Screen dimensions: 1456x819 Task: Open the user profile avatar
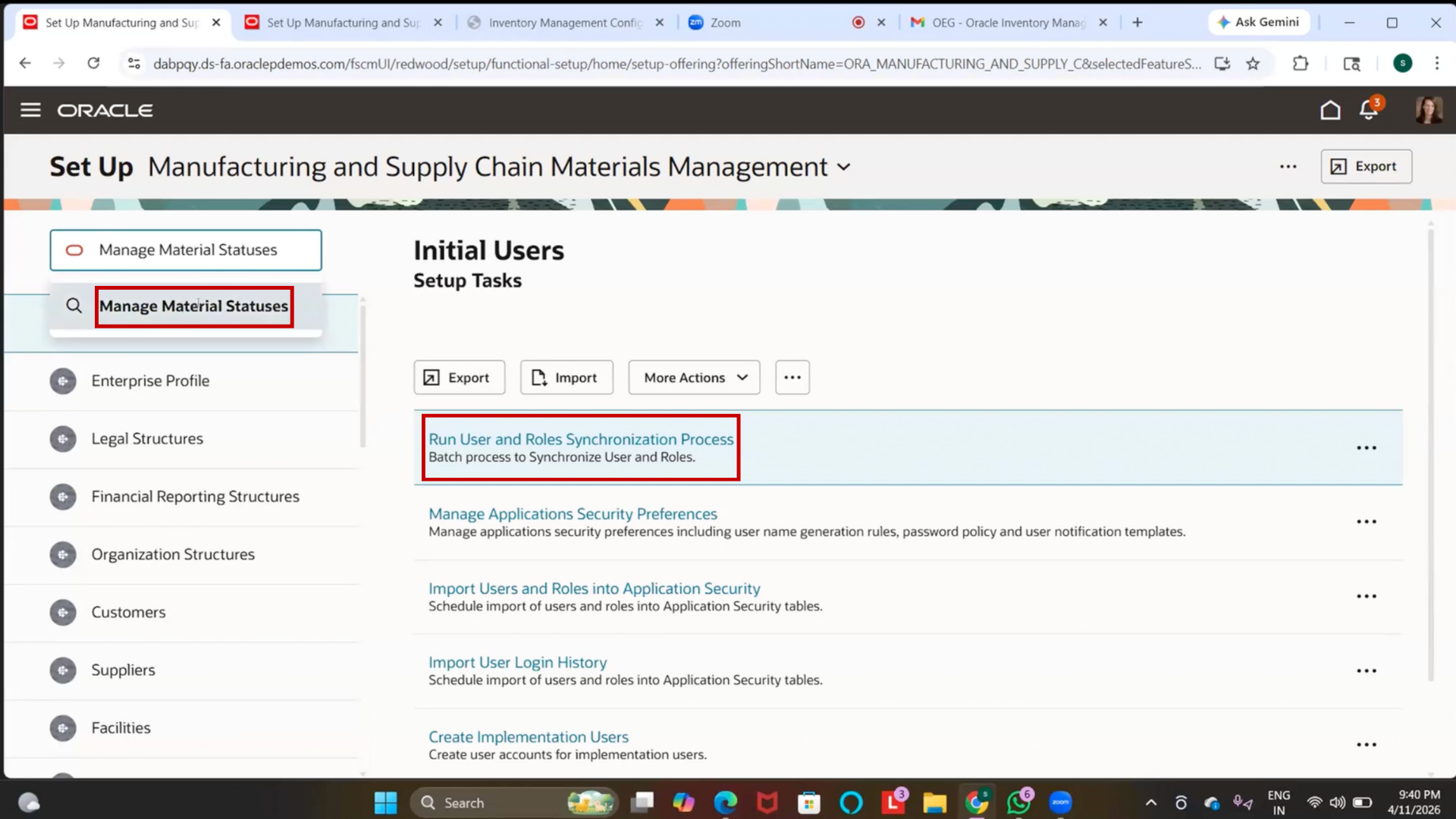pos(1428,111)
